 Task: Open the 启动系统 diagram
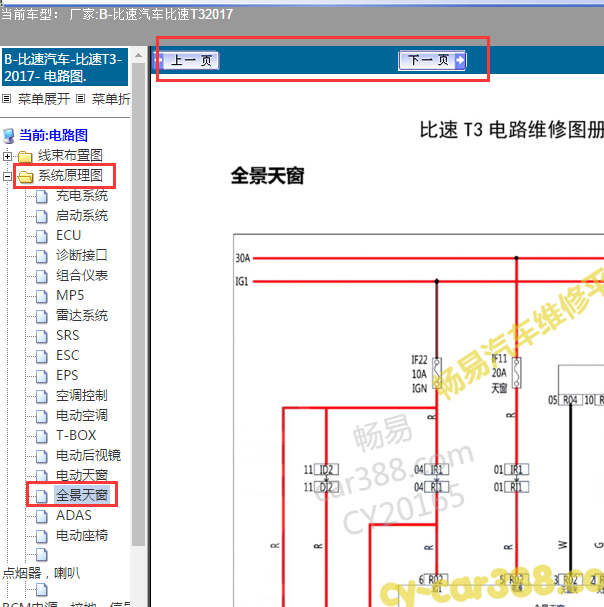82,216
